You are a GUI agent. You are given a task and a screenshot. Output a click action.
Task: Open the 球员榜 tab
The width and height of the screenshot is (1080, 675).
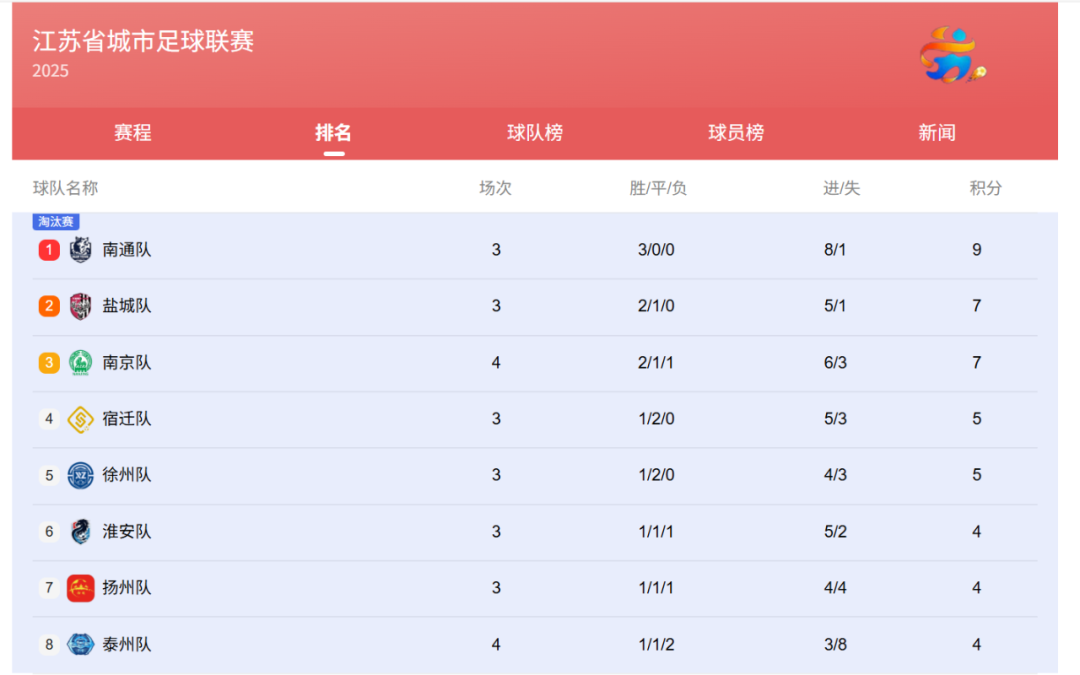[x=736, y=132]
